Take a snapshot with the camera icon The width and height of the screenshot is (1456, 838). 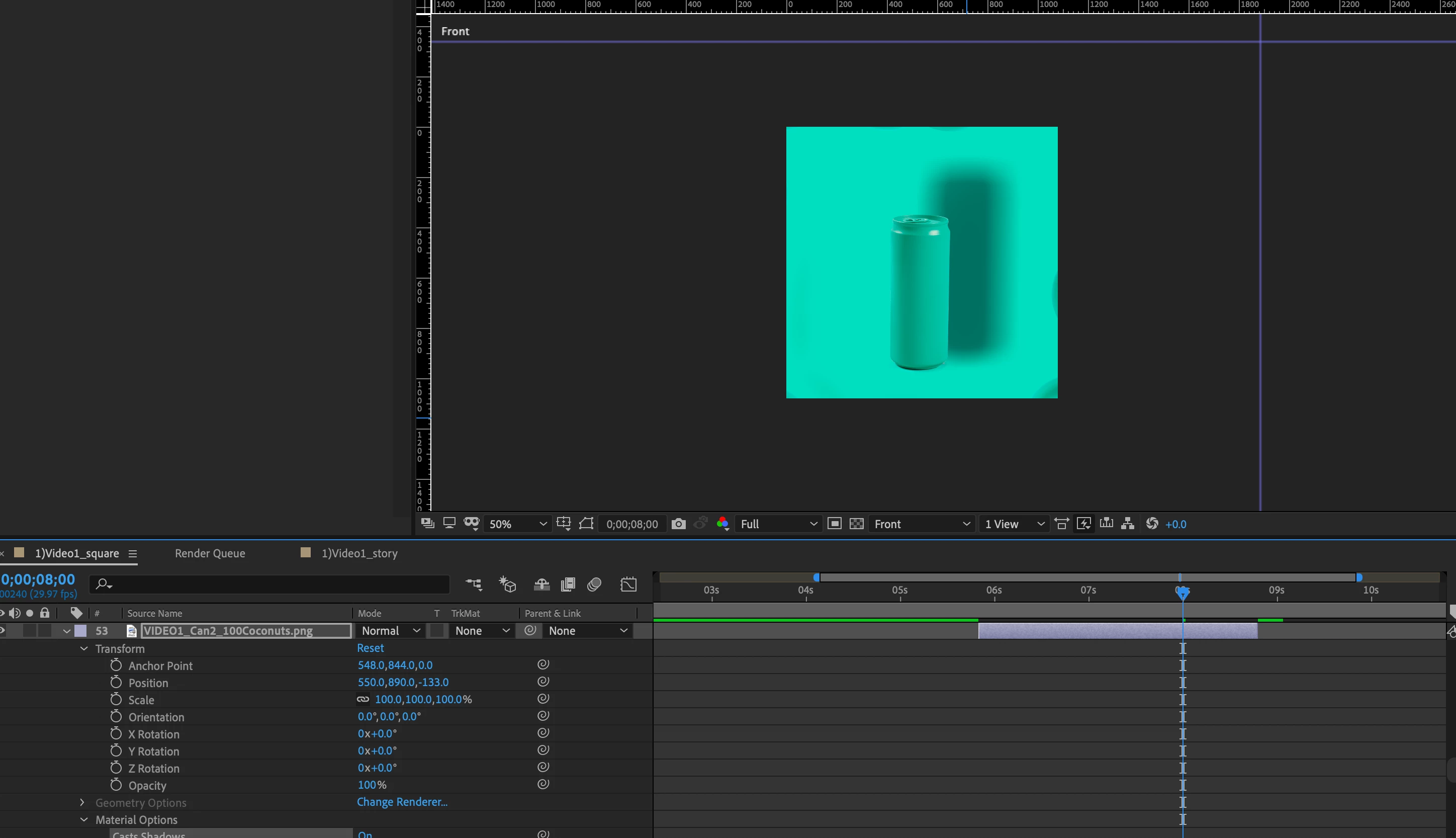[x=678, y=524]
